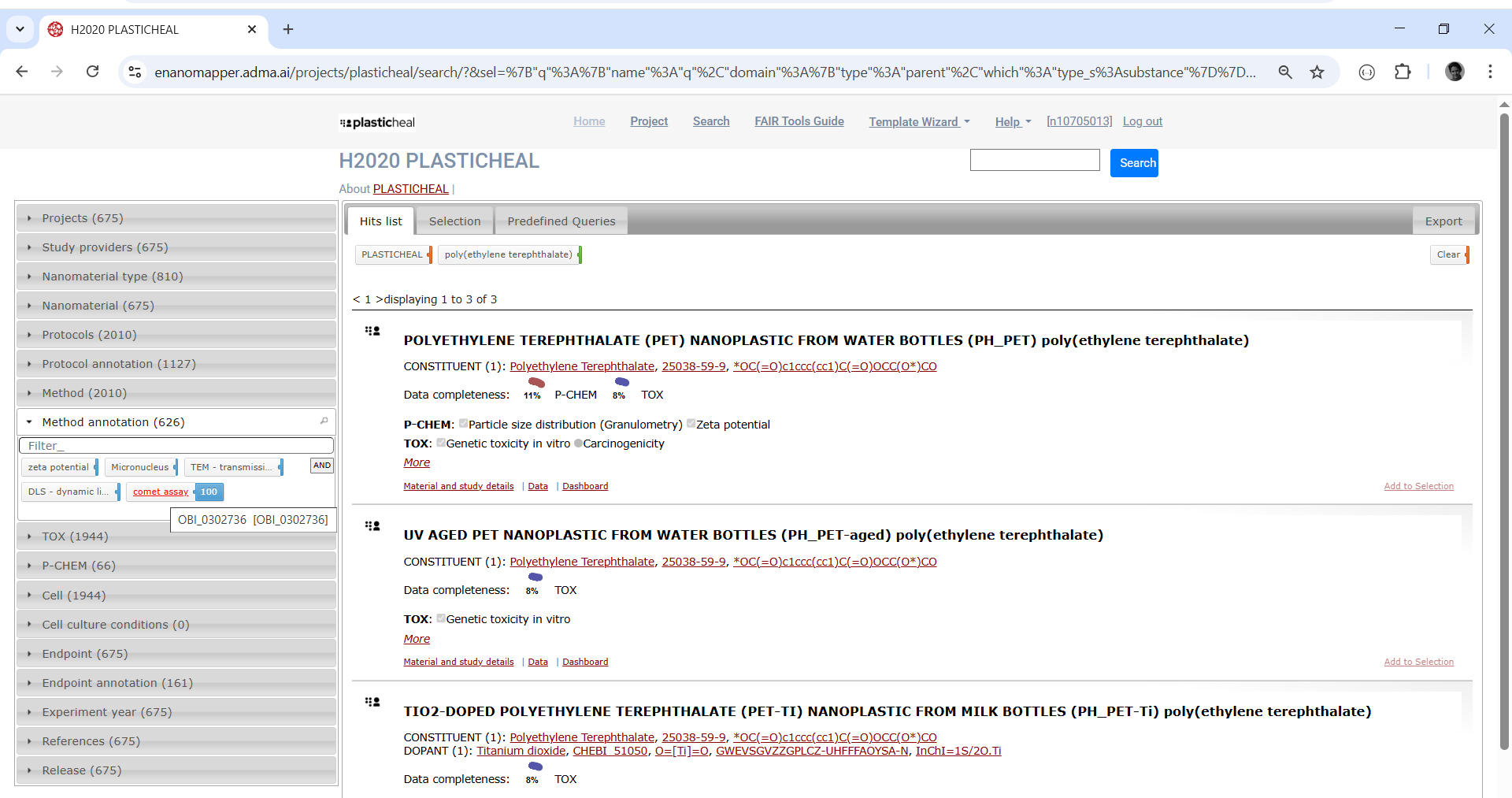The height and width of the screenshot is (798, 1512).
Task: Switch to the Predefined Queries tab
Action: (x=561, y=221)
